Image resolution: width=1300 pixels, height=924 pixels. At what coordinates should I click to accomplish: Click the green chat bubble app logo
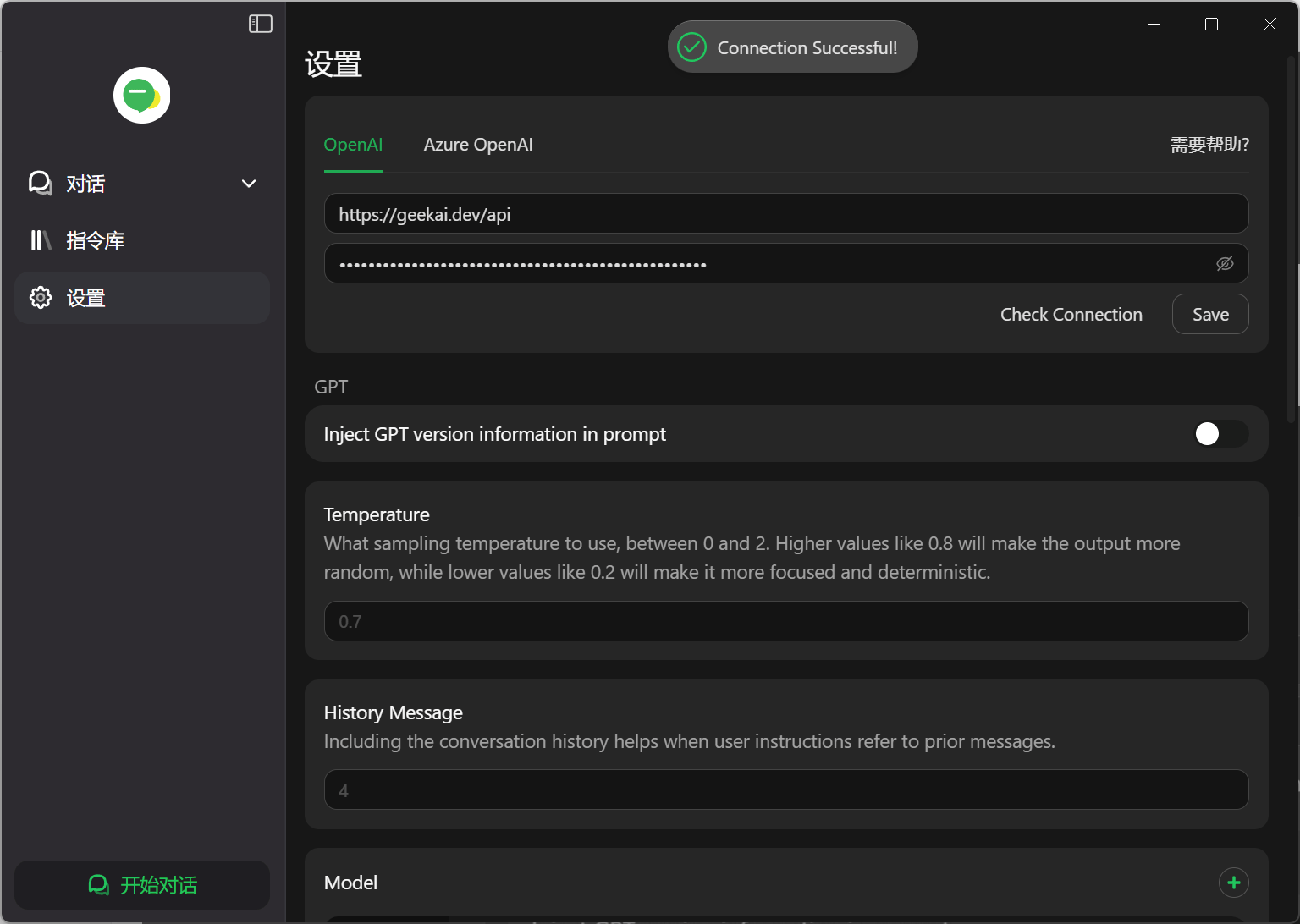click(x=142, y=95)
